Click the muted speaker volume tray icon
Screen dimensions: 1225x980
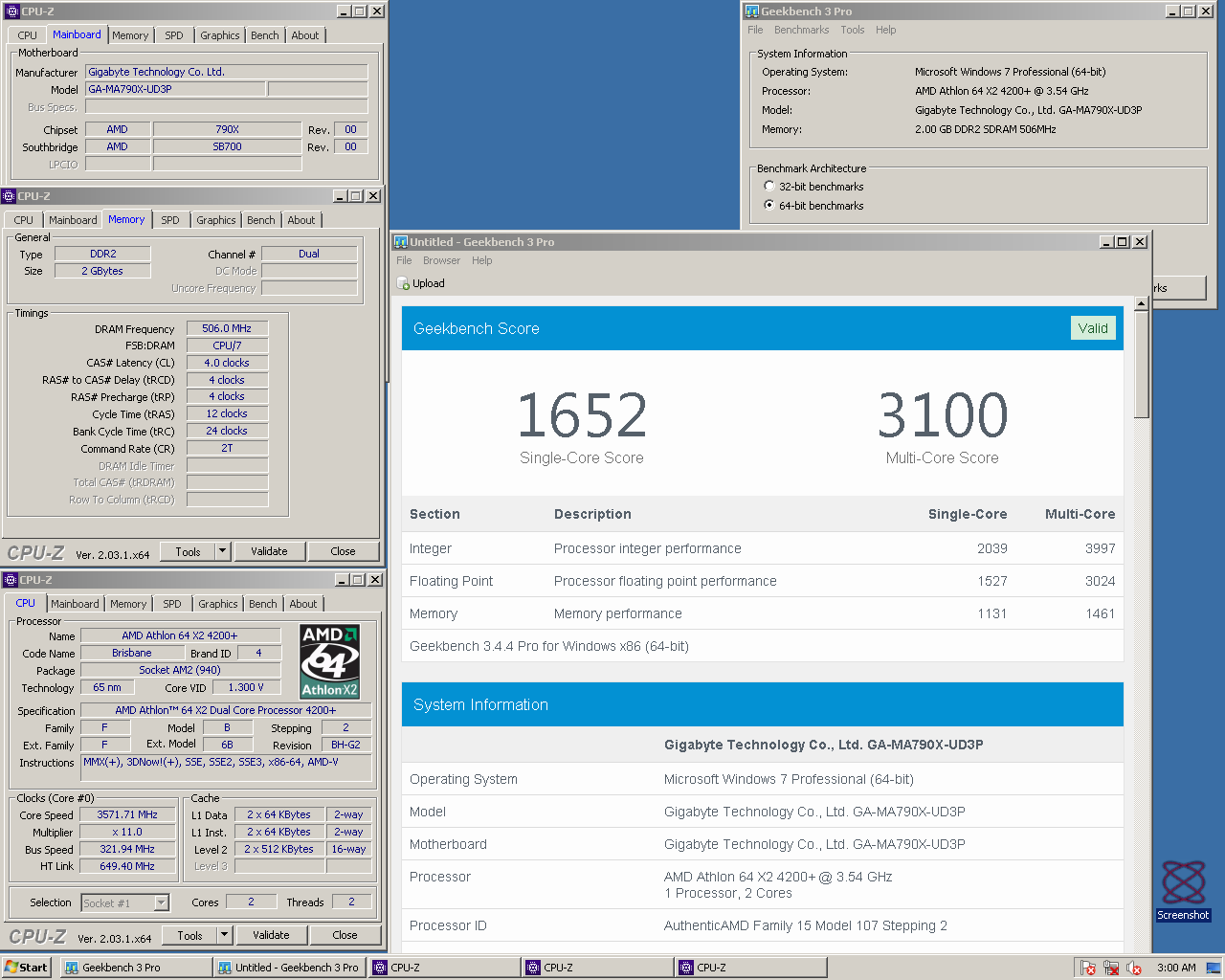1134,968
